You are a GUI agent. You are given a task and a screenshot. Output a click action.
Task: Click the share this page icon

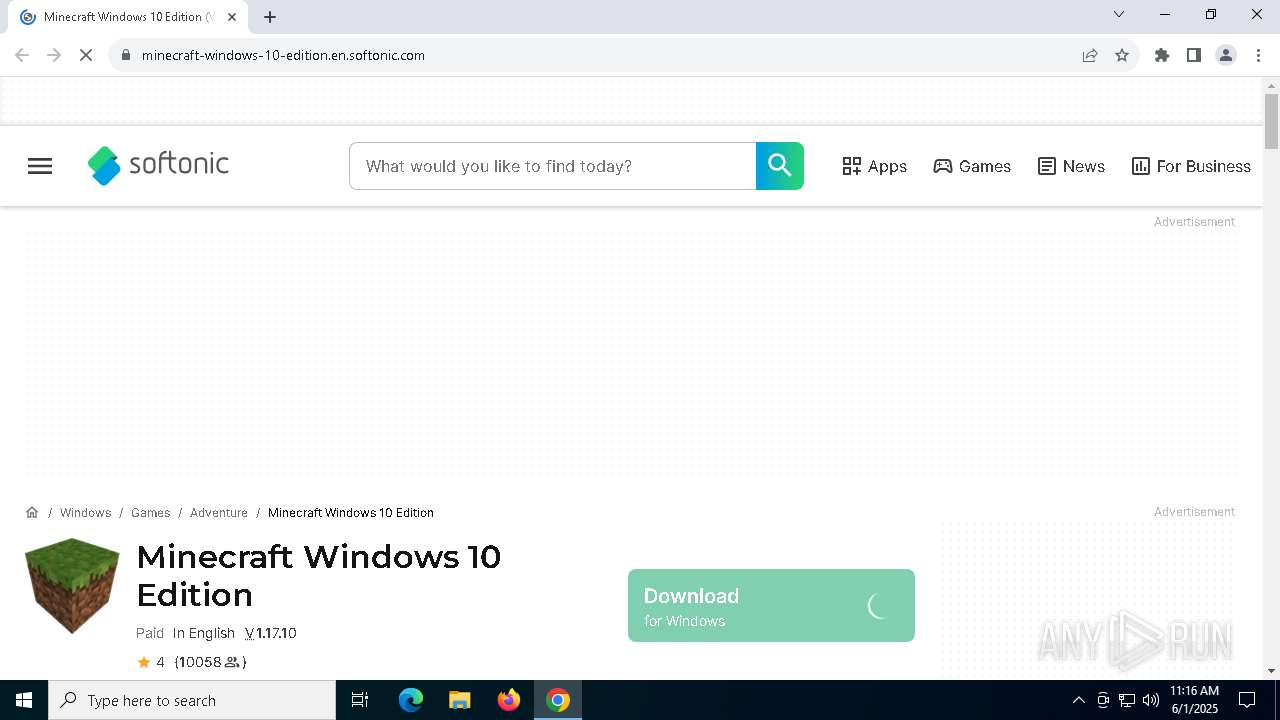pos(1090,55)
